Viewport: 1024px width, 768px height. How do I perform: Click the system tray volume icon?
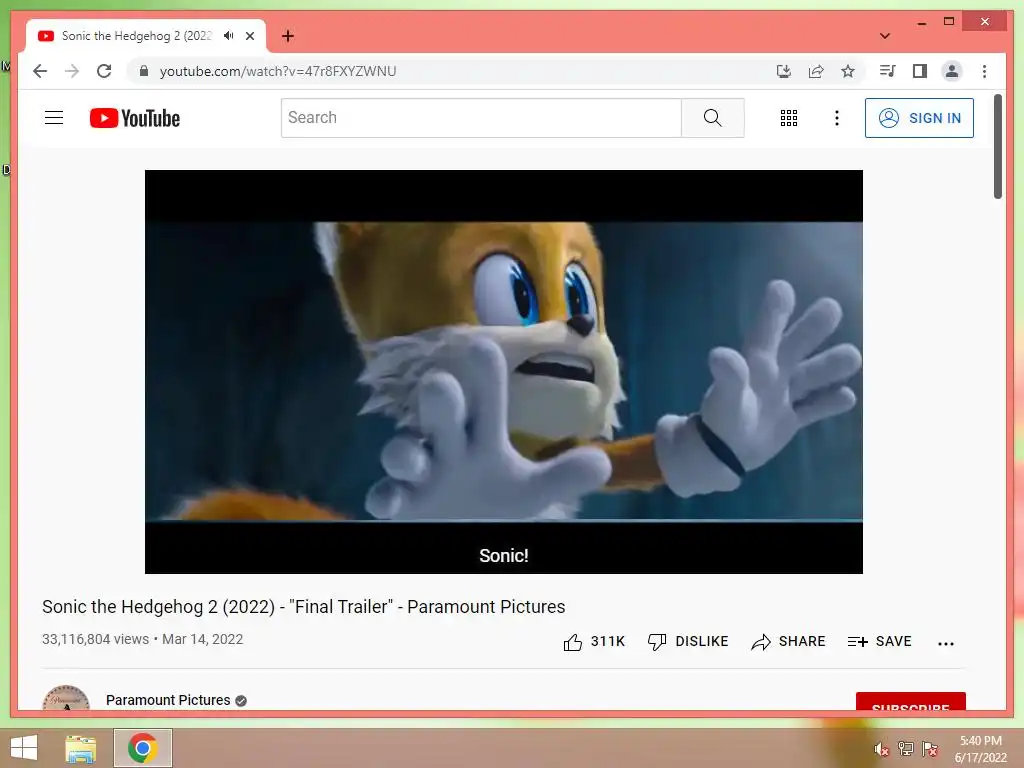(881, 749)
